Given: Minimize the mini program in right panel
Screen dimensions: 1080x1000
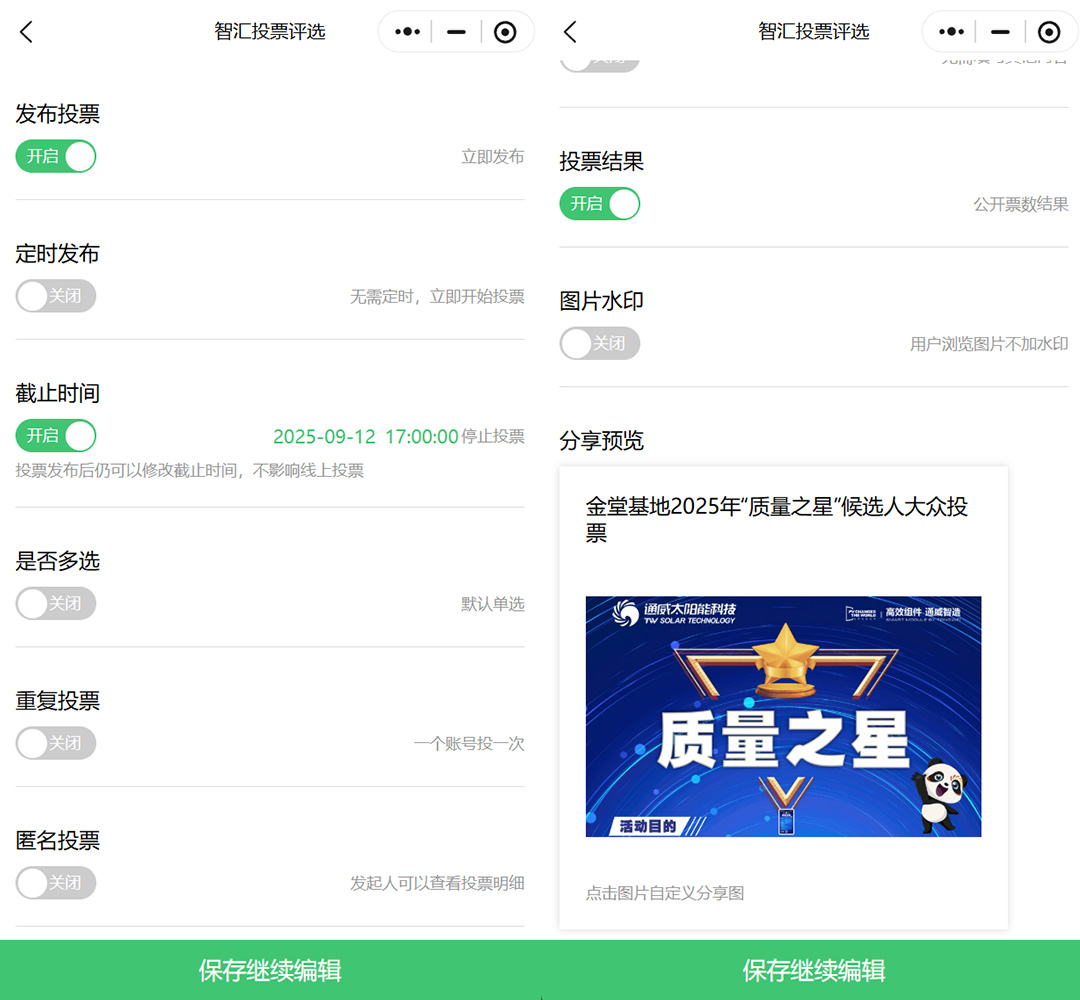Looking at the screenshot, I should pyautogui.click(x=1000, y=32).
